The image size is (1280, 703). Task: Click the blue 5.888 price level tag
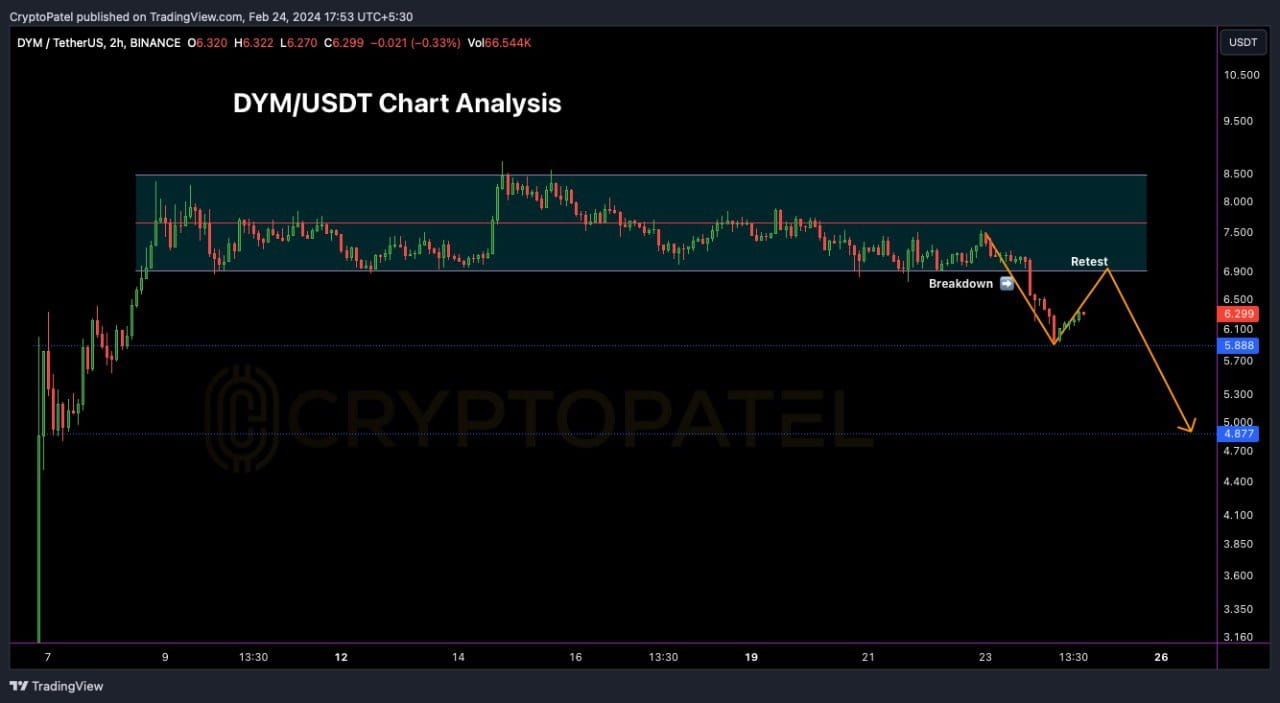pos(1238,345)
